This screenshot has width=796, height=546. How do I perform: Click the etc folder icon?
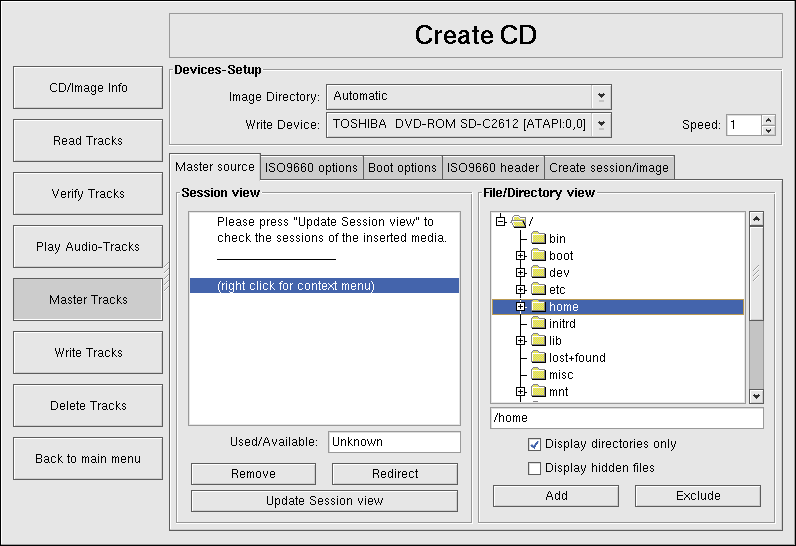coord(538,290)
